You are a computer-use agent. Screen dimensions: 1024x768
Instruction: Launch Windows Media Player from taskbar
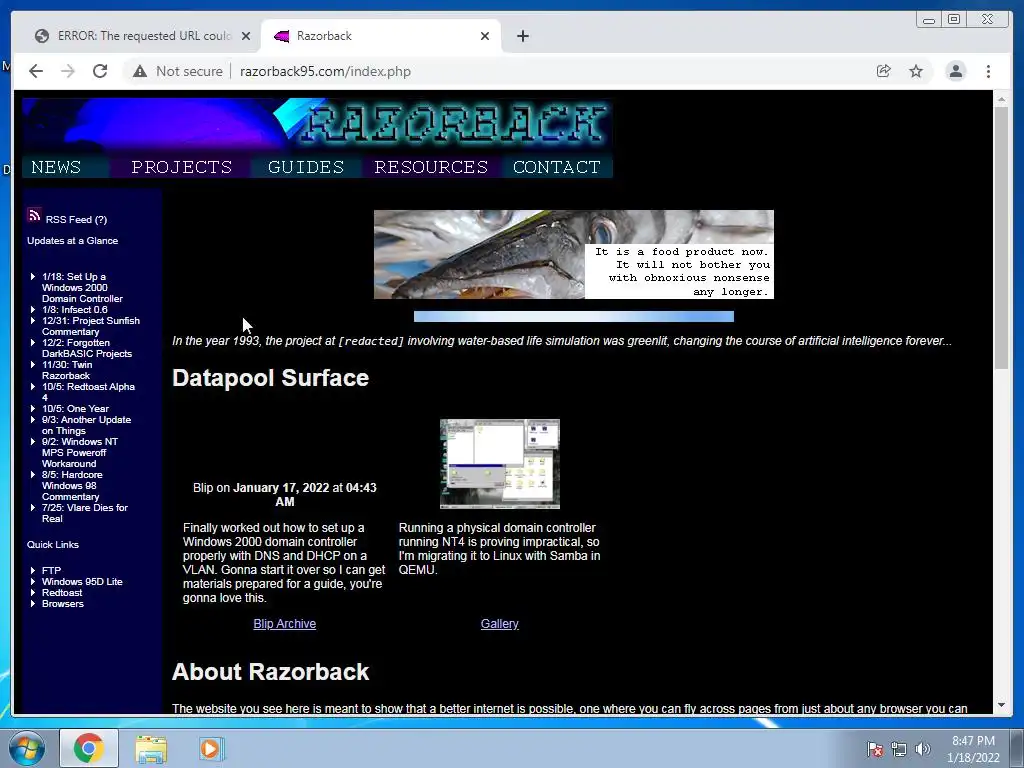pos(211,748)
